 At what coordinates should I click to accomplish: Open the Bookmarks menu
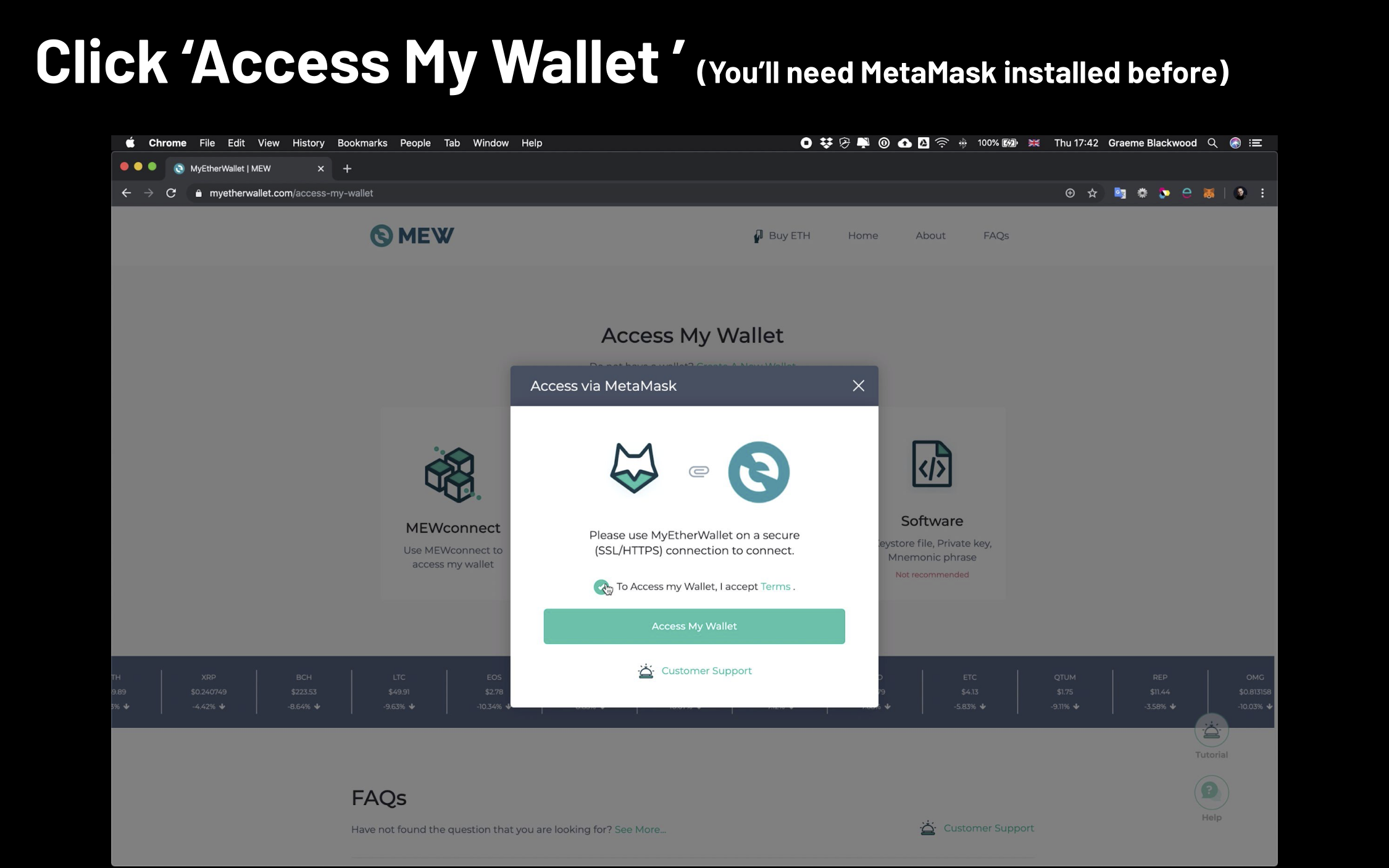click(x=362, y=143)
